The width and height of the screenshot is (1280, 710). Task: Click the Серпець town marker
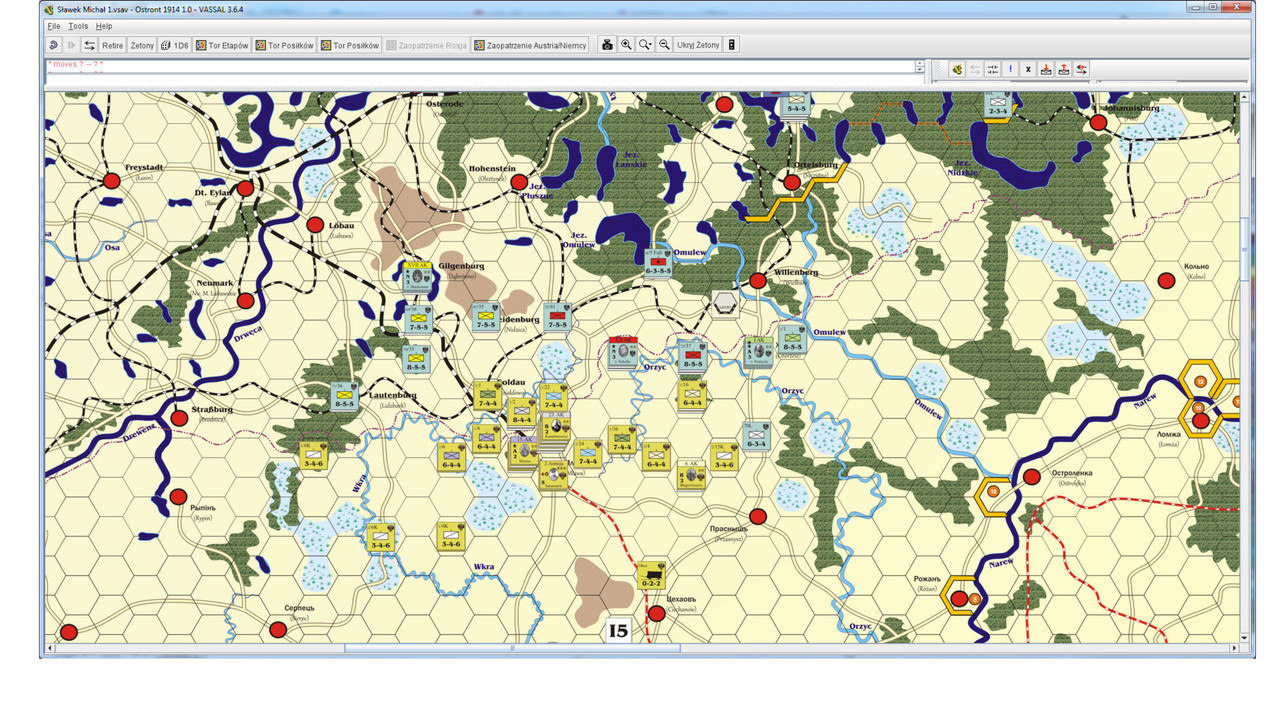(278, 629)
